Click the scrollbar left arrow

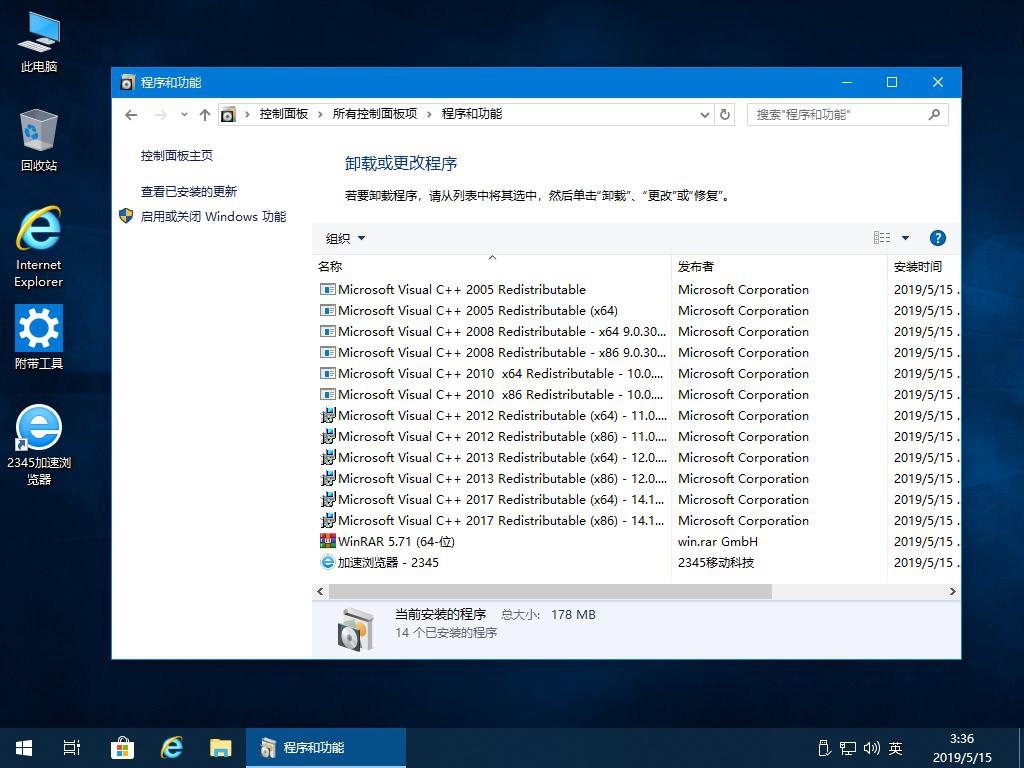tap(320, 592)
